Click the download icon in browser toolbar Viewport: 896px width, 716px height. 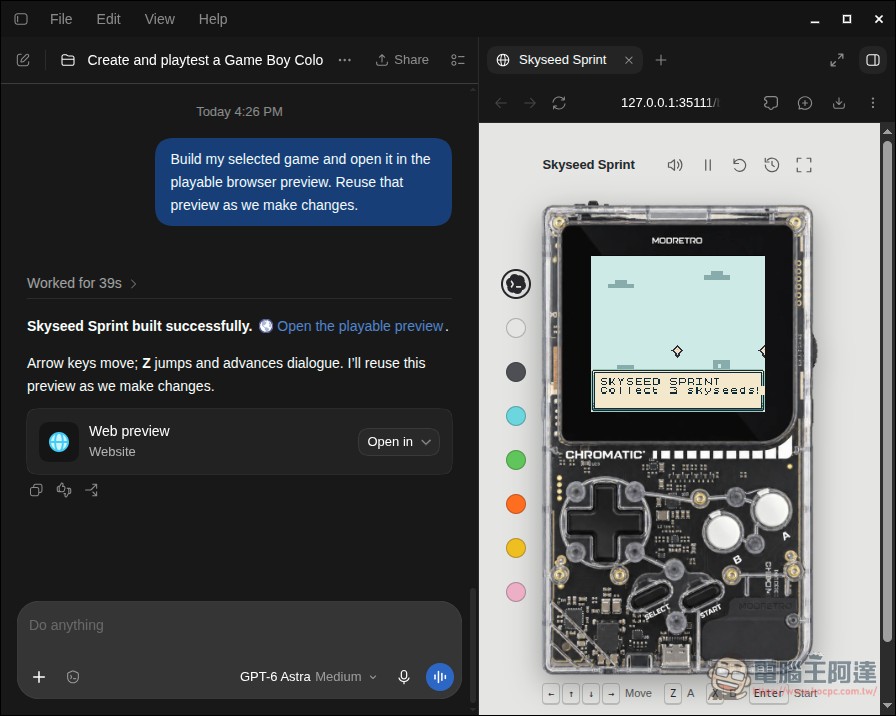[x=839, y=103]
